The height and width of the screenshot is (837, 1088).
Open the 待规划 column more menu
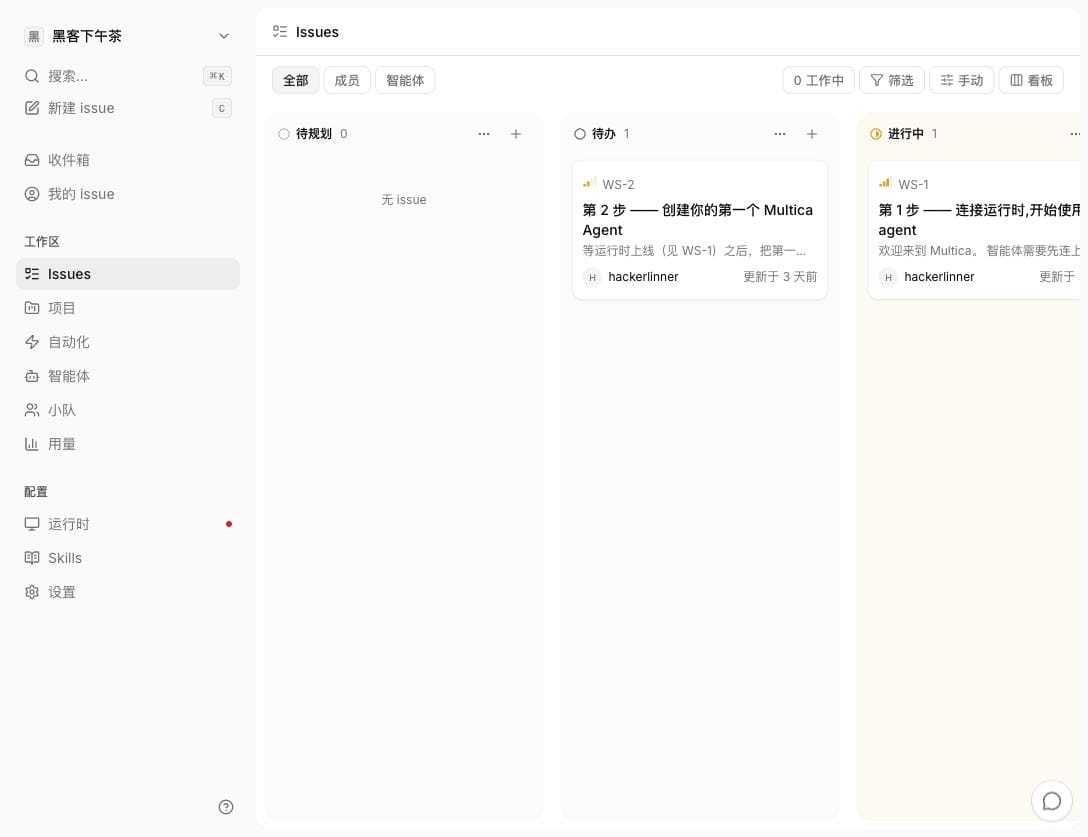coord(484,134)
